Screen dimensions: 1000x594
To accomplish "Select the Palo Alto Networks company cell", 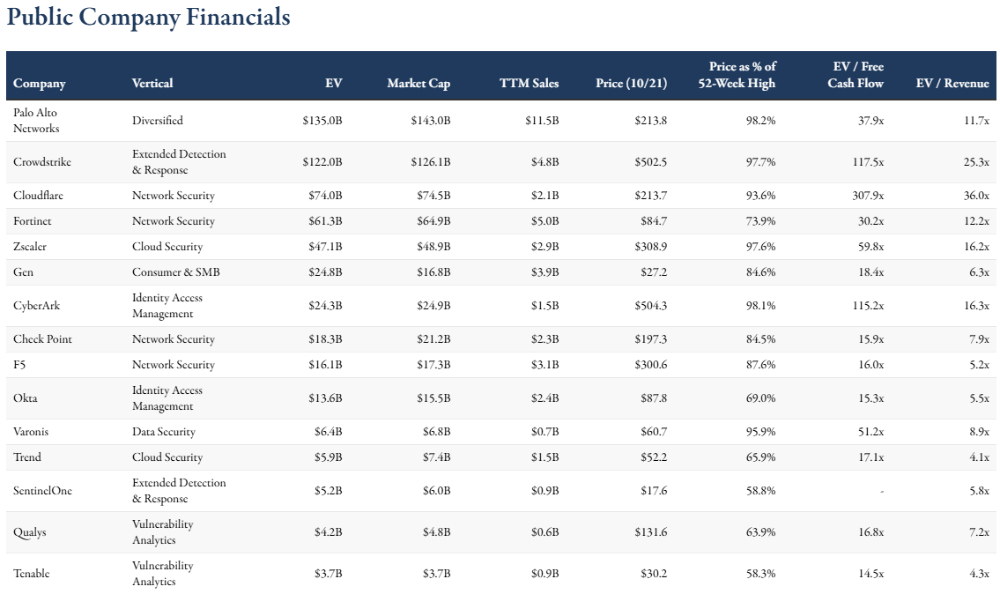I will (x=36, y=120).
